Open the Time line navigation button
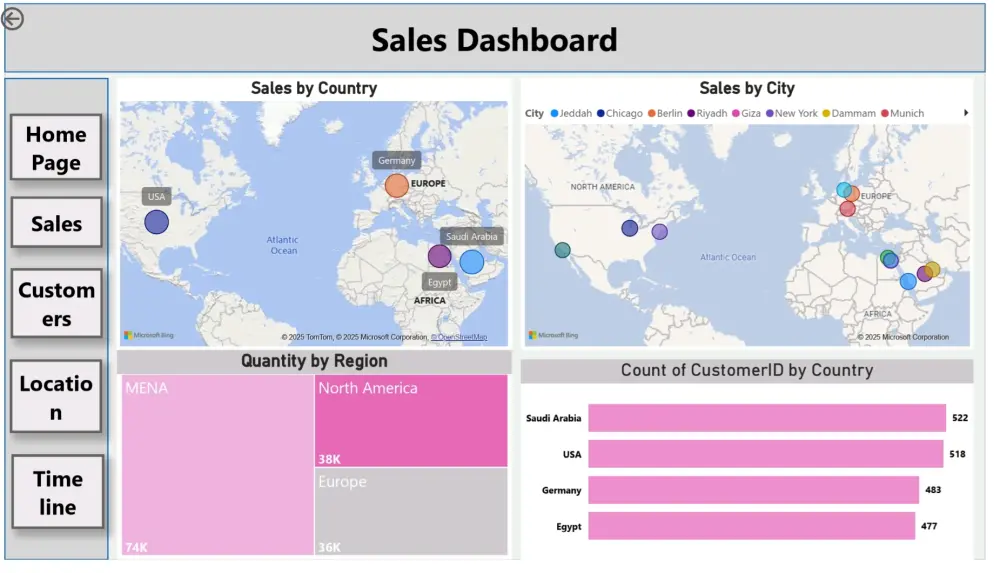 pyautogui.click(x=57, y=492)
